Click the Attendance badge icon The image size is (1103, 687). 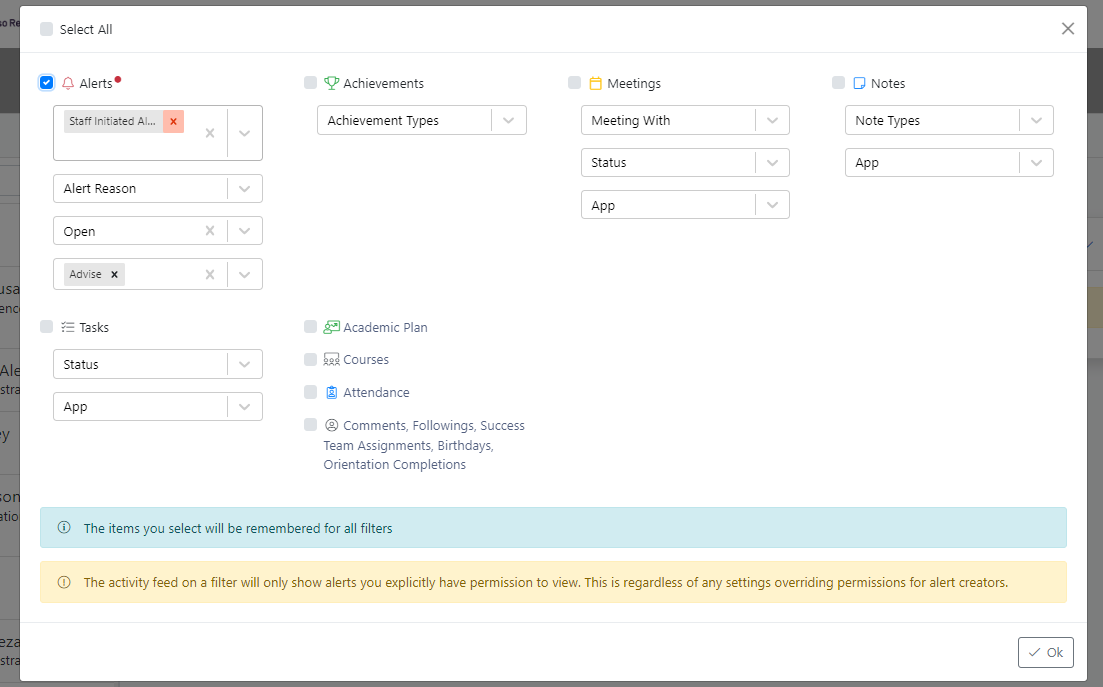click(331, 392)
